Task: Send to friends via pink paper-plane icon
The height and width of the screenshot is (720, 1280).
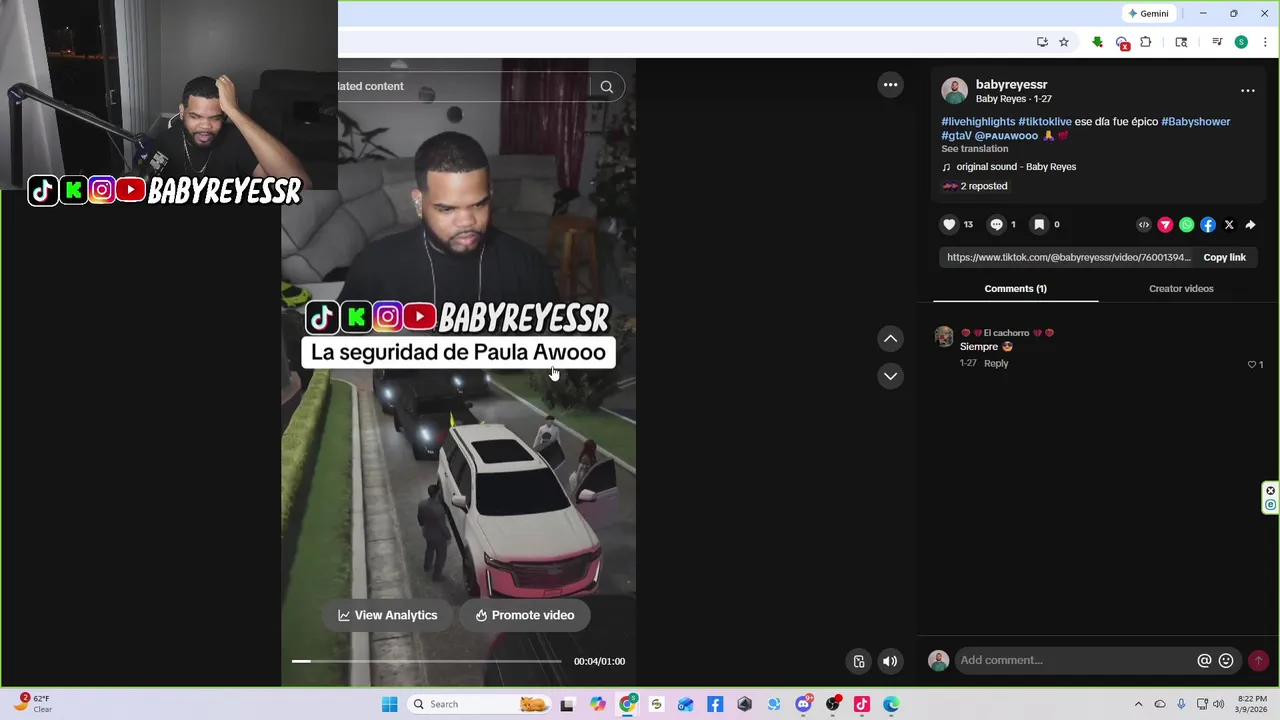Action: click(1165, 225)
